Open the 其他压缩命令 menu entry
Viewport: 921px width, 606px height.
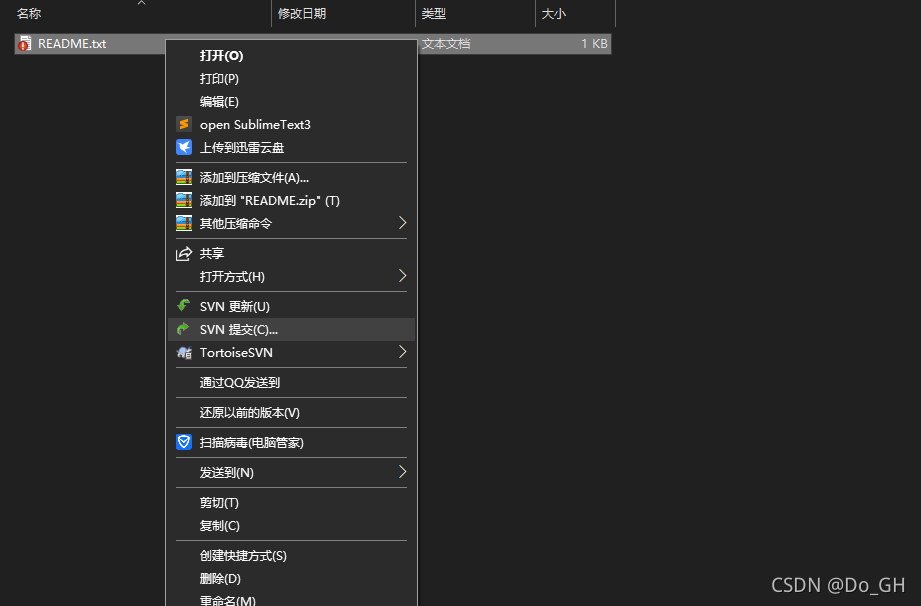[291, 223]
